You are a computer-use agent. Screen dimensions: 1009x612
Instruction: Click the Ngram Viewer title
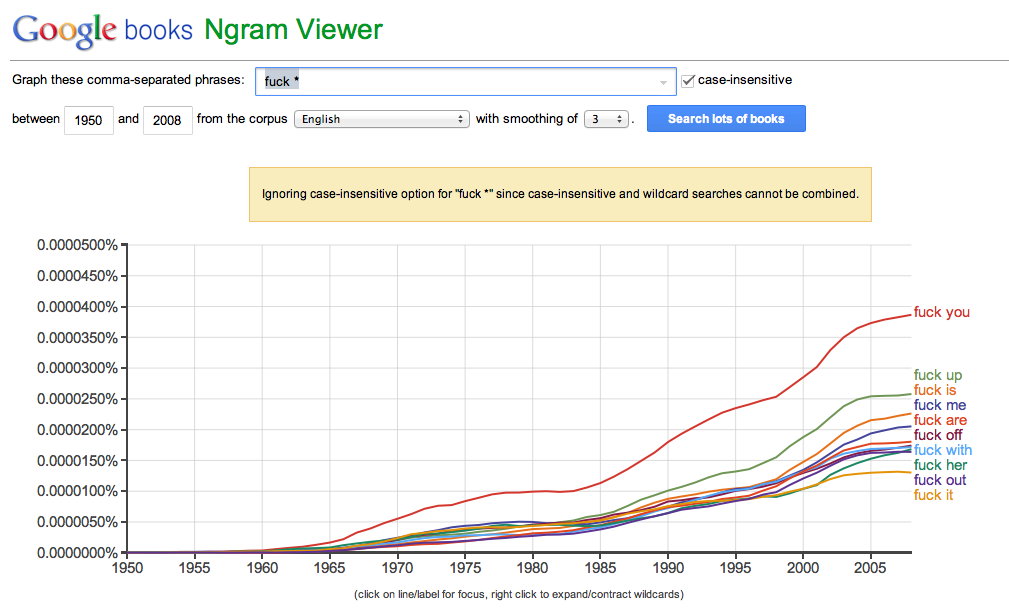tap(293, 30)
